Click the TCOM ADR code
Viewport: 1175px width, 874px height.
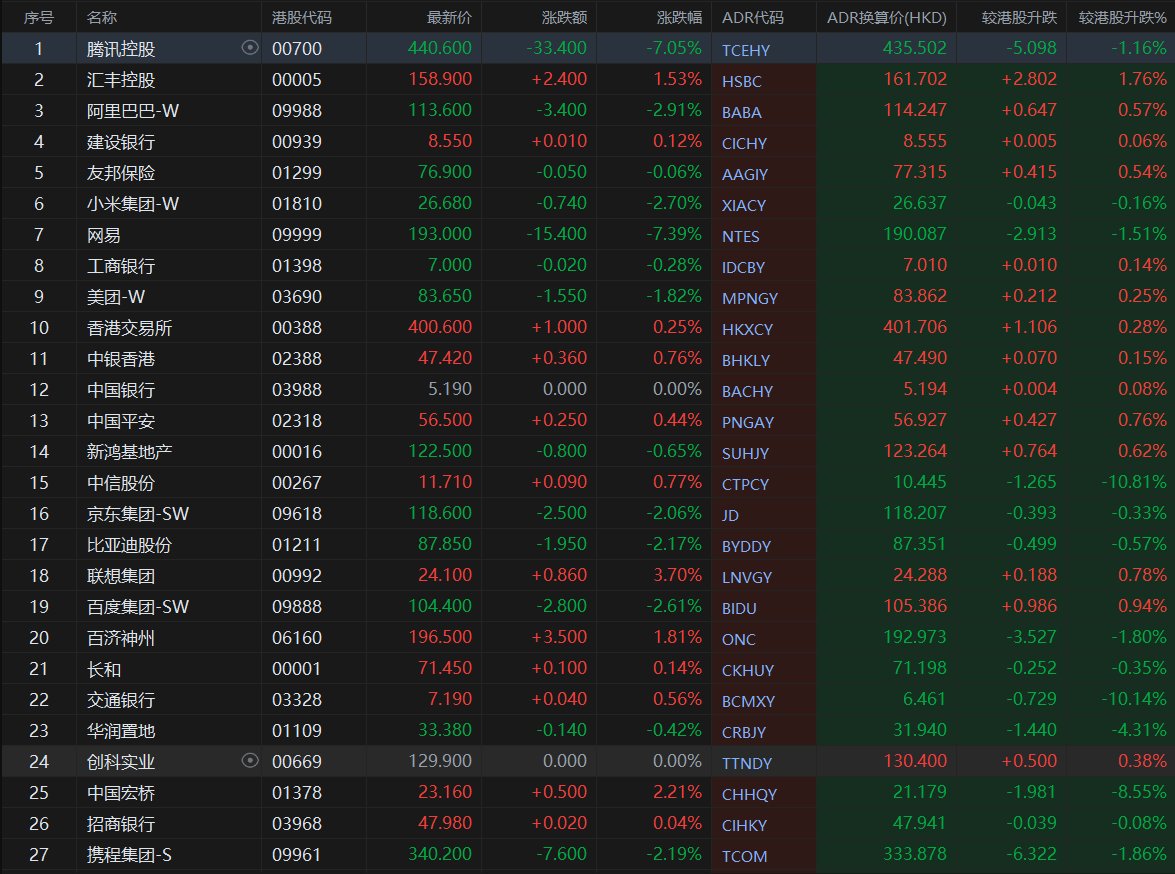click(x=744, y=856)
